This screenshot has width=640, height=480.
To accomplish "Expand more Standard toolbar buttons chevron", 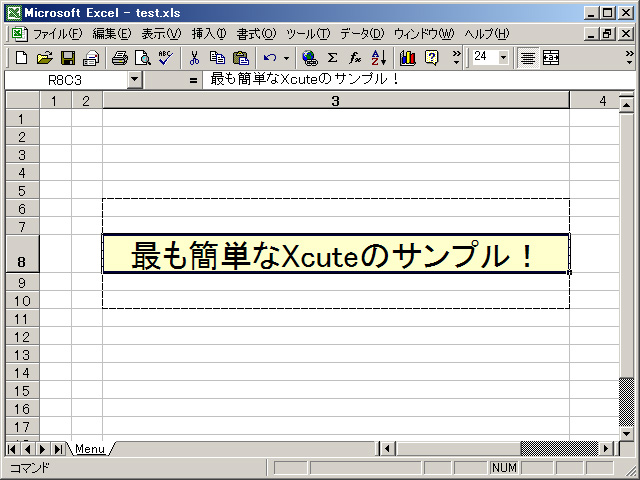I will coord(456,58).
